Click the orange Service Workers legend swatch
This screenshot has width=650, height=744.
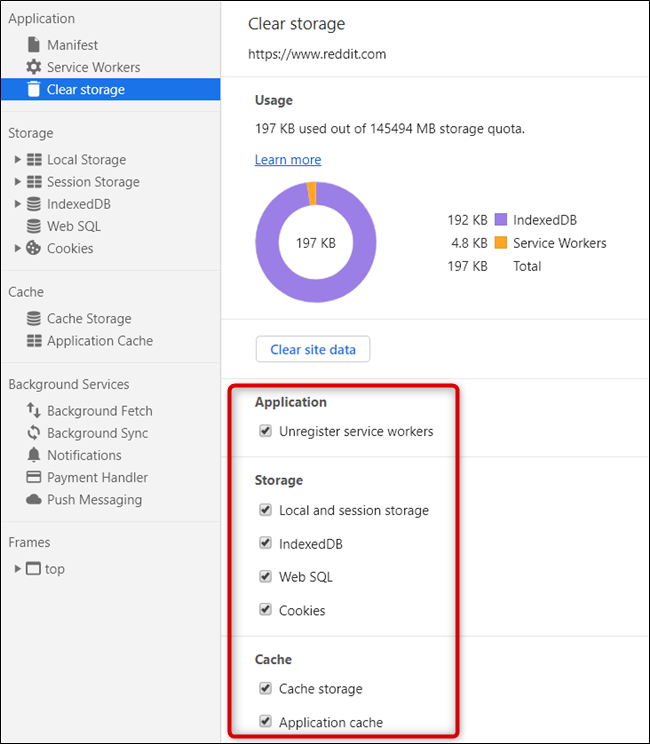click(501, 242)
